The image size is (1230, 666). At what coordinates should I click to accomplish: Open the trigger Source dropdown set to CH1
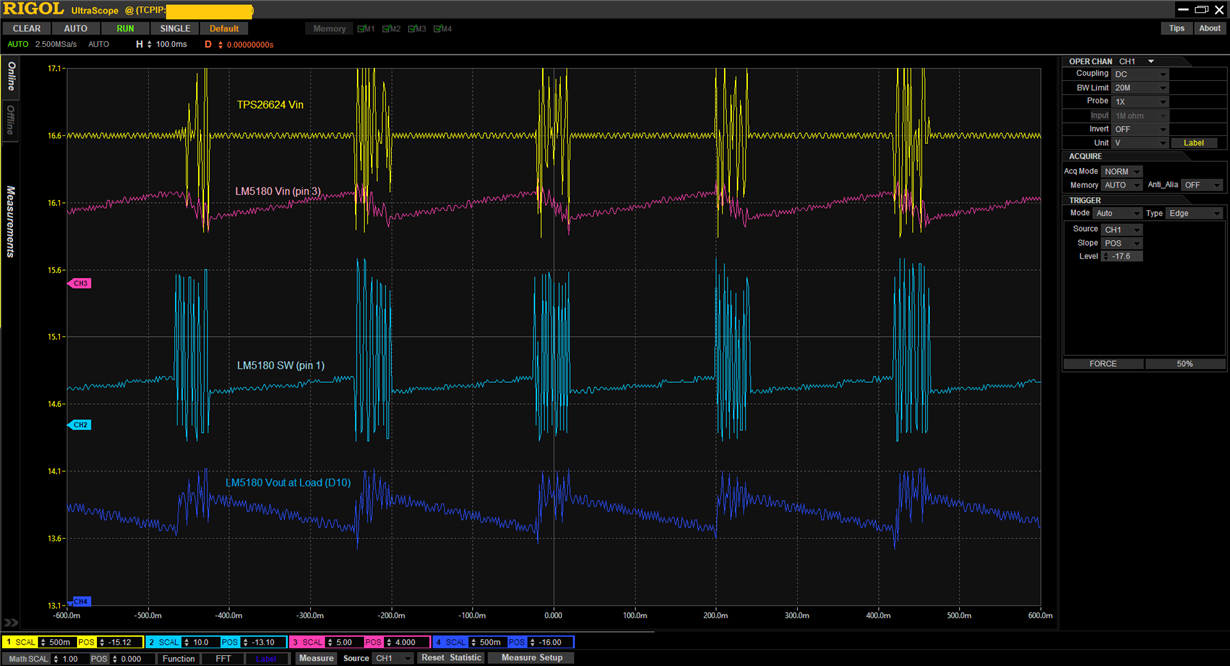1123,230
